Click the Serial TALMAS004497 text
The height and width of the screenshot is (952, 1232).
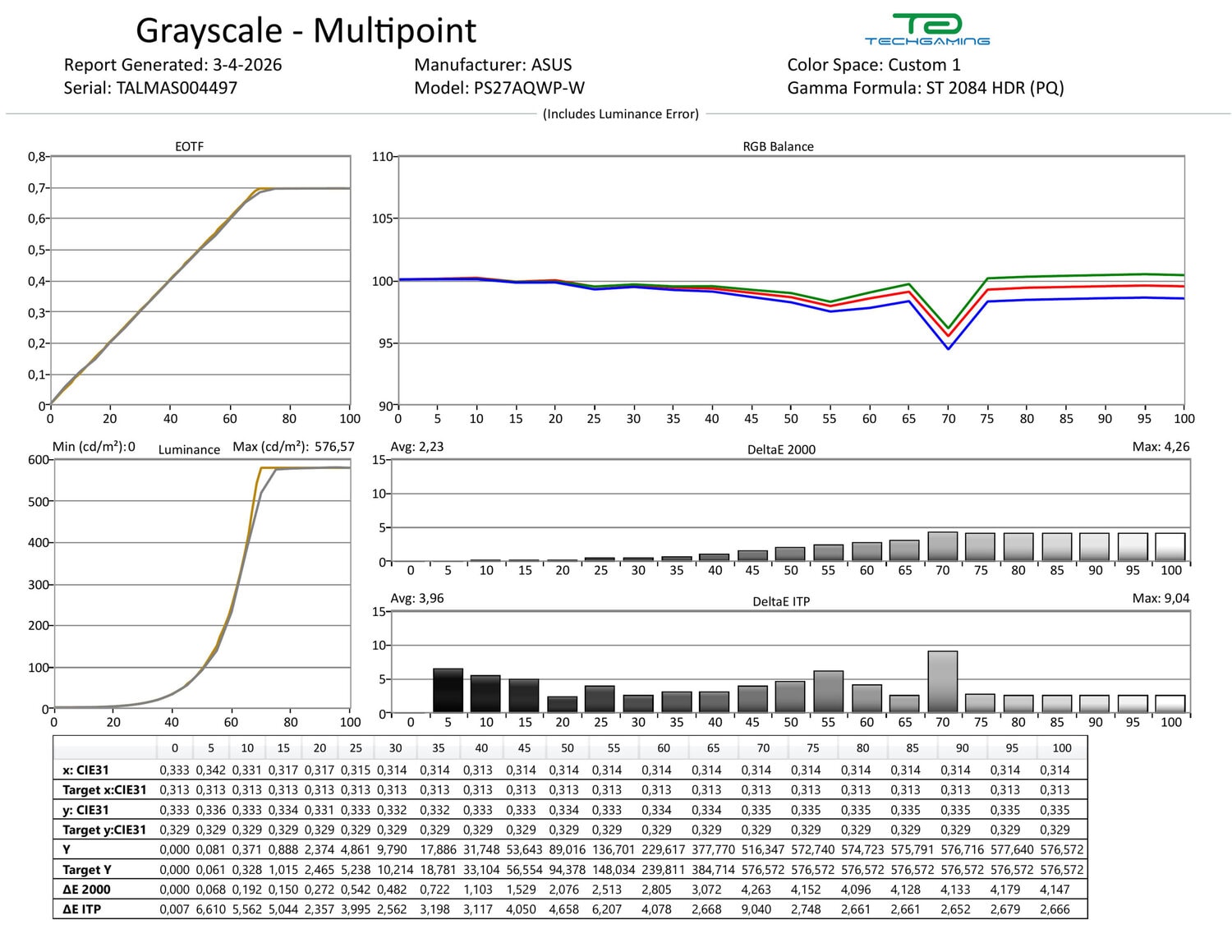click(150, 88)
